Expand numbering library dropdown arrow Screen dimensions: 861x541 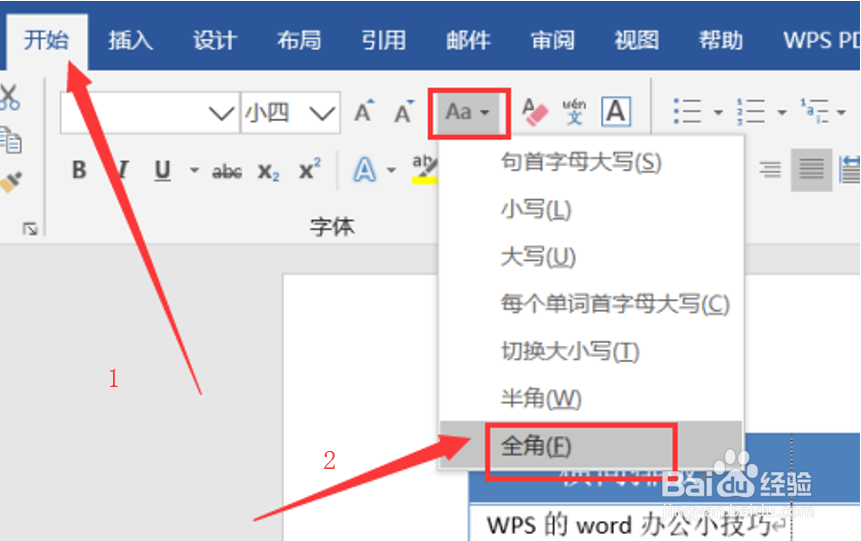point(781,113)
